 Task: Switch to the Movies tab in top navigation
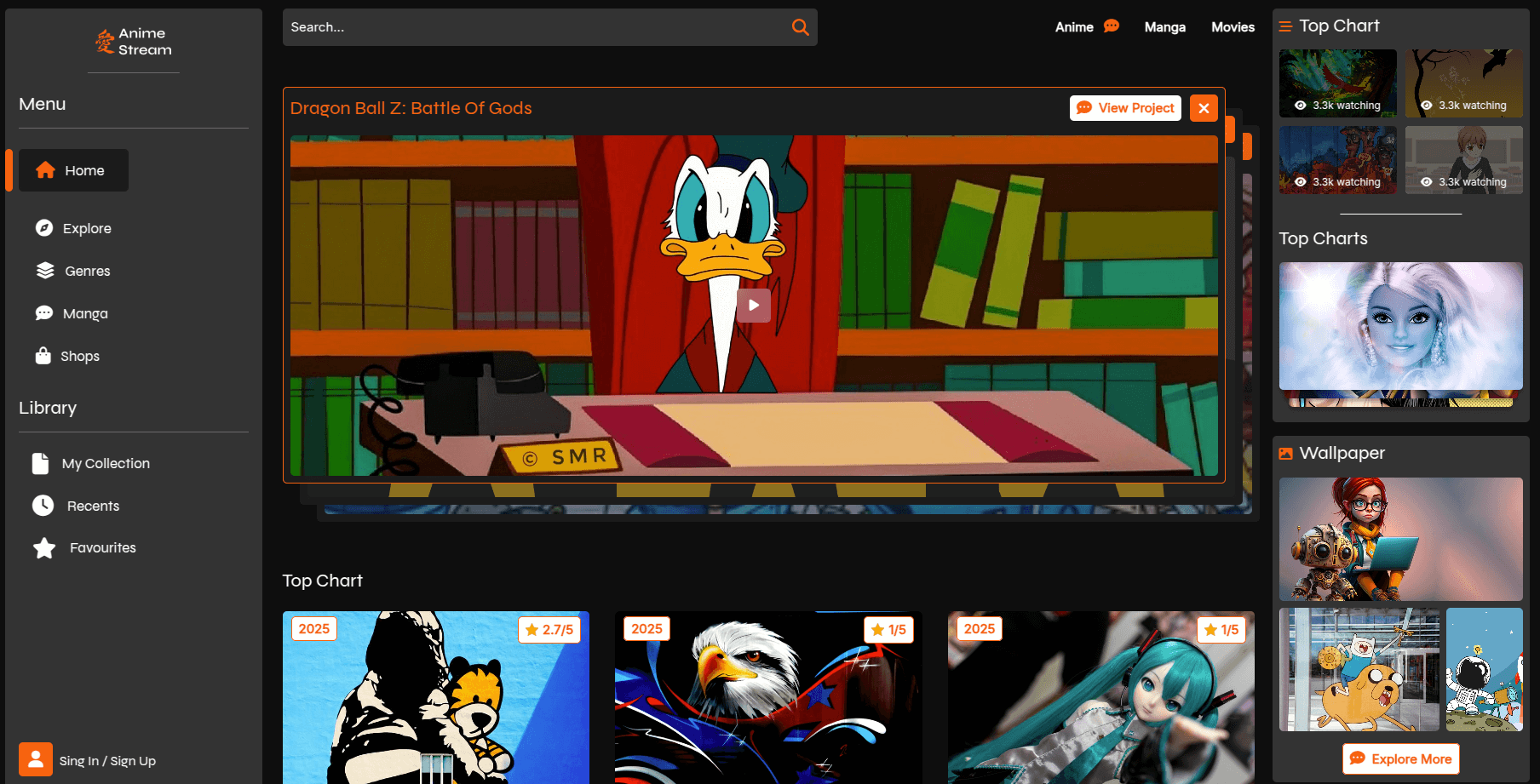coord(1233,27)
